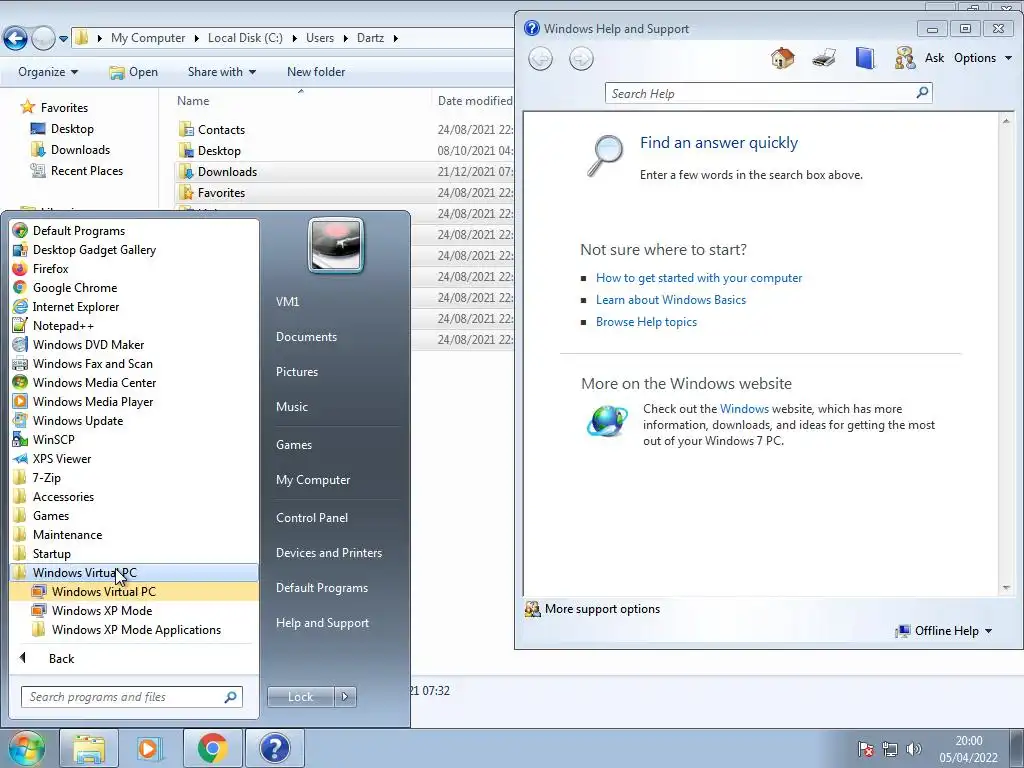Open How to get started with your computer
1024x768 pixels.
pyautogui.click(x=699, y=278)
